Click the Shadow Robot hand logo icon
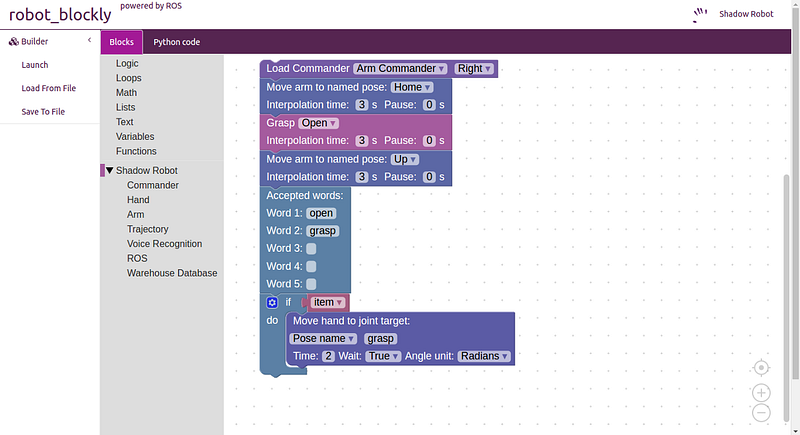The image size is (800, 435). [x=700, y=15]
